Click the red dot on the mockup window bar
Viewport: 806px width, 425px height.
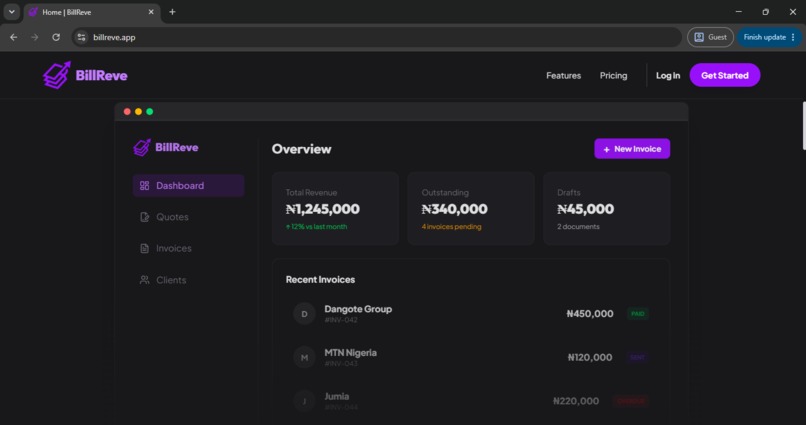click(x=127, y=112)
